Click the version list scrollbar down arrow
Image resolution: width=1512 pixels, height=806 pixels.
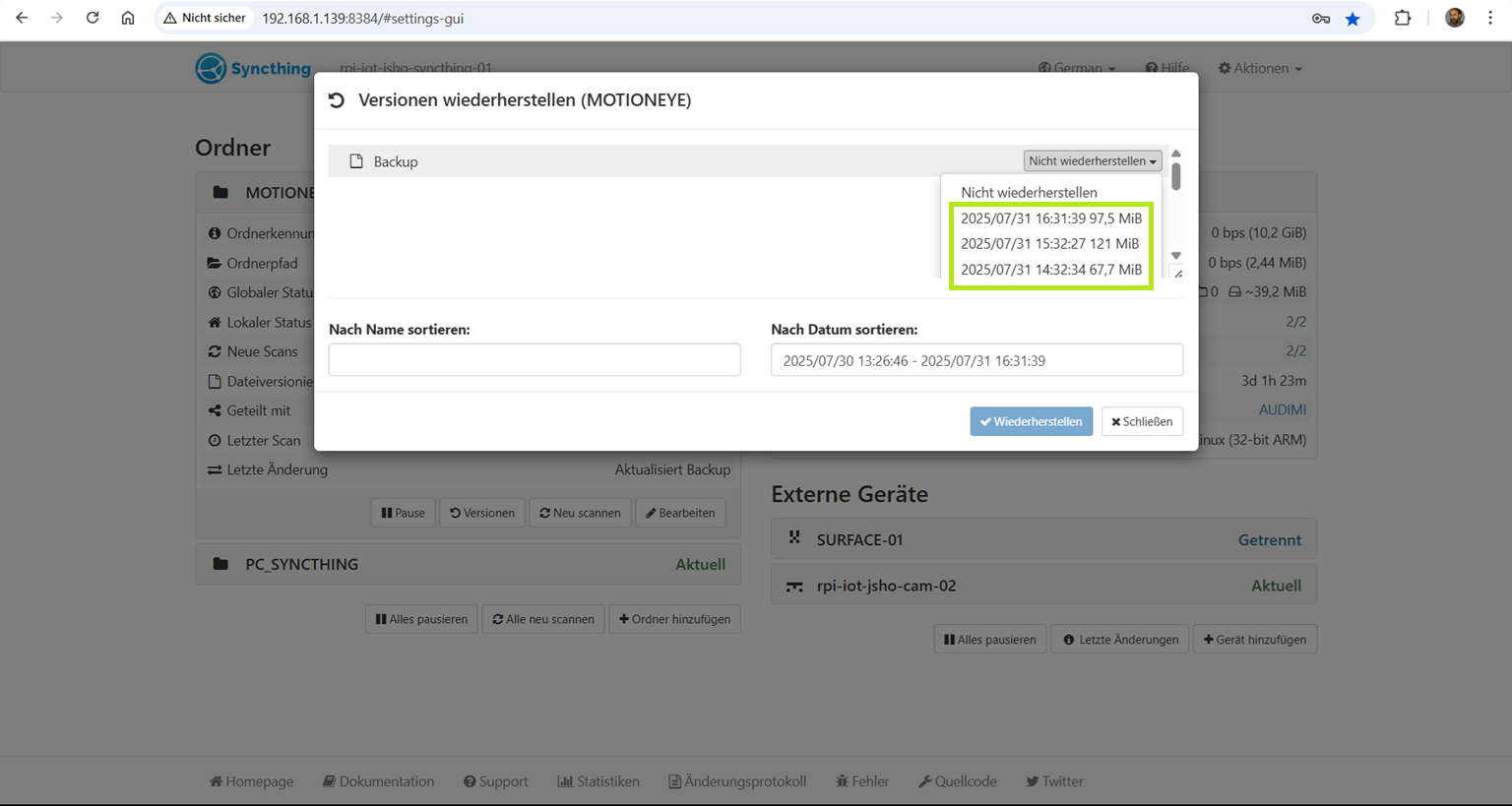coord(1175,256)
